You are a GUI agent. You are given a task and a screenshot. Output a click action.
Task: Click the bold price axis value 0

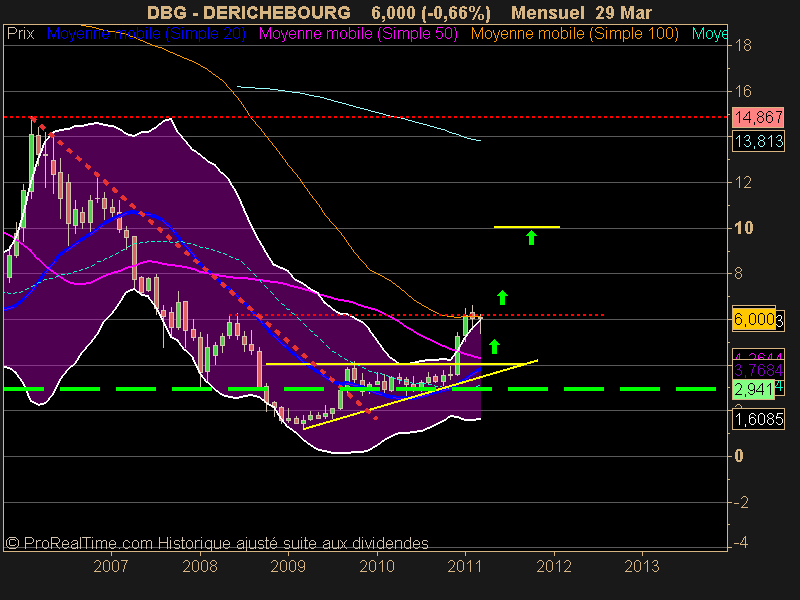[739, 456]
